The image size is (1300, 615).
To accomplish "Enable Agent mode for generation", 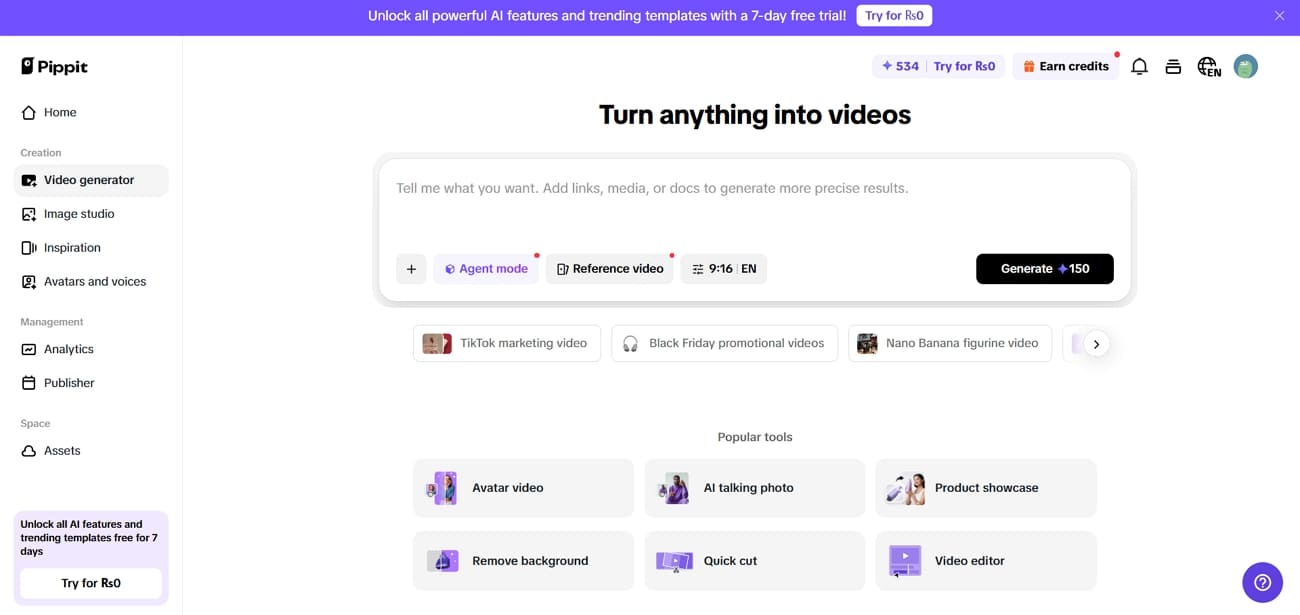I will pos(486,268).
